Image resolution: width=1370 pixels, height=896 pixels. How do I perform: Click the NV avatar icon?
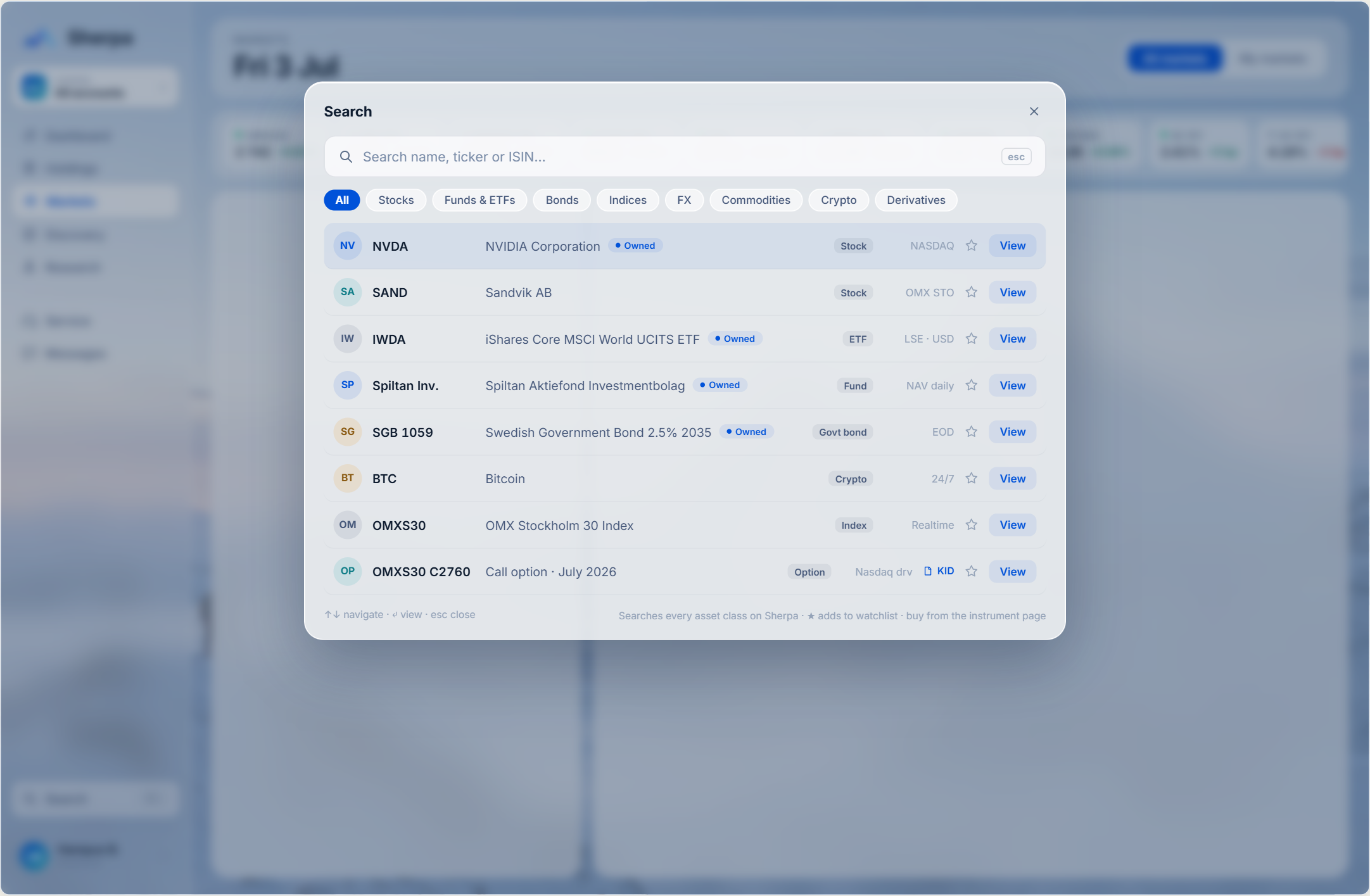click(x=348, y=246)
